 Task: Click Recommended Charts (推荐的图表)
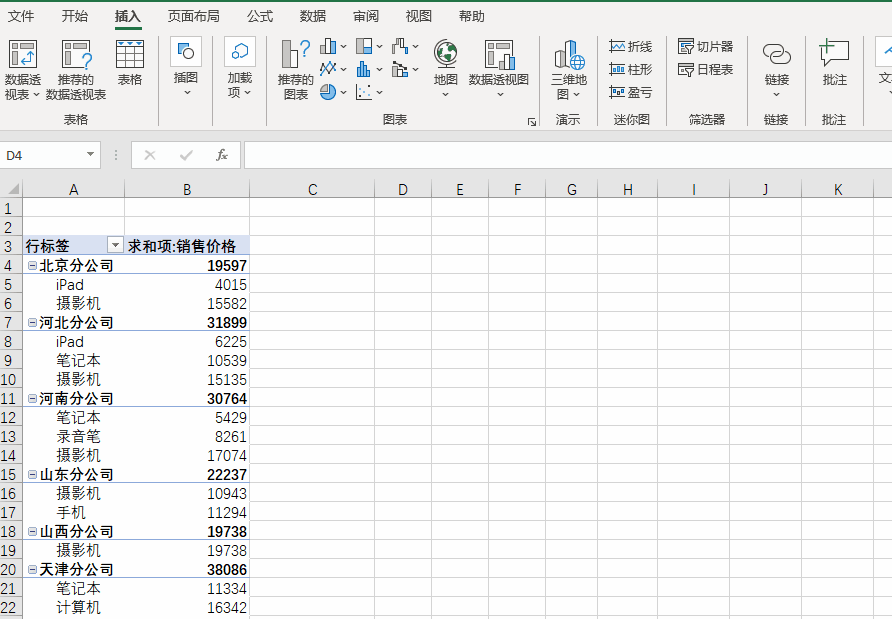(x=296, y=69)
